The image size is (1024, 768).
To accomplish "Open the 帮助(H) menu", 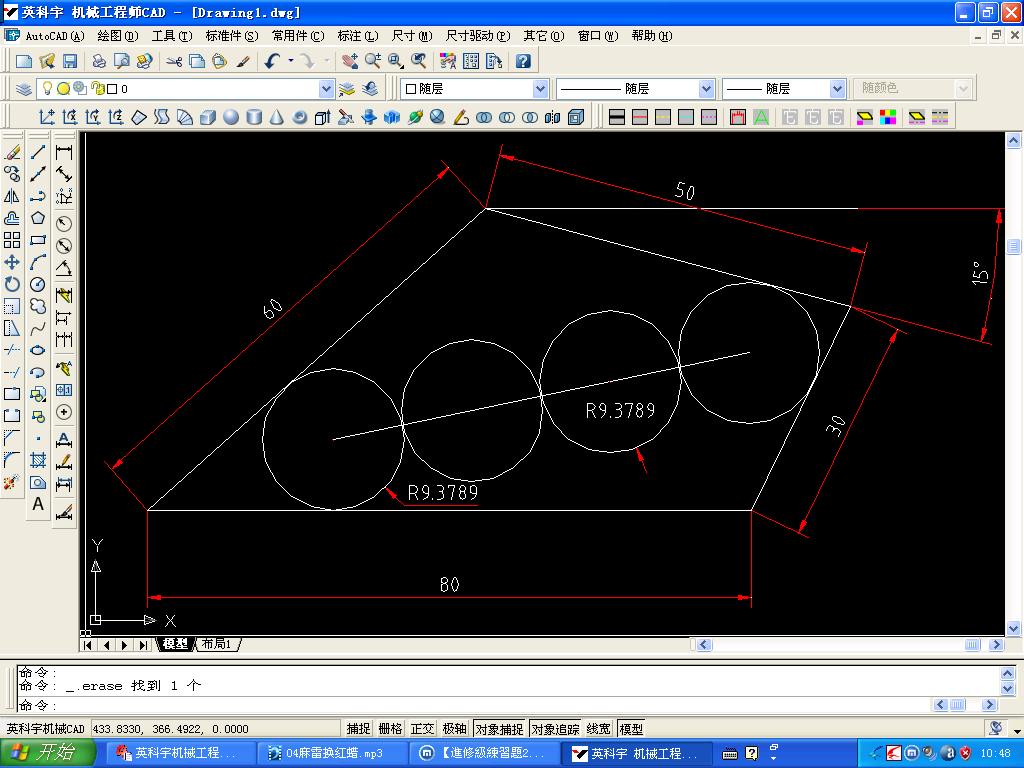I will click(651, 36).
